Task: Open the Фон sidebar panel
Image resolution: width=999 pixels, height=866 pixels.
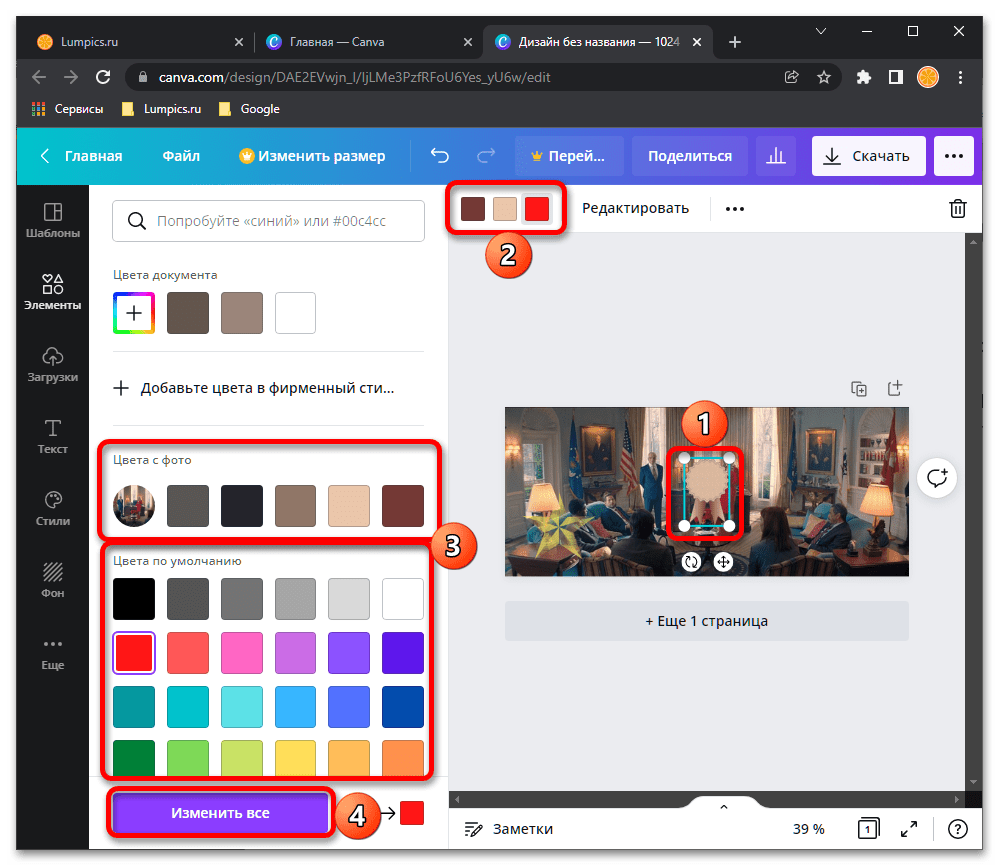Action: coord(53,581)
